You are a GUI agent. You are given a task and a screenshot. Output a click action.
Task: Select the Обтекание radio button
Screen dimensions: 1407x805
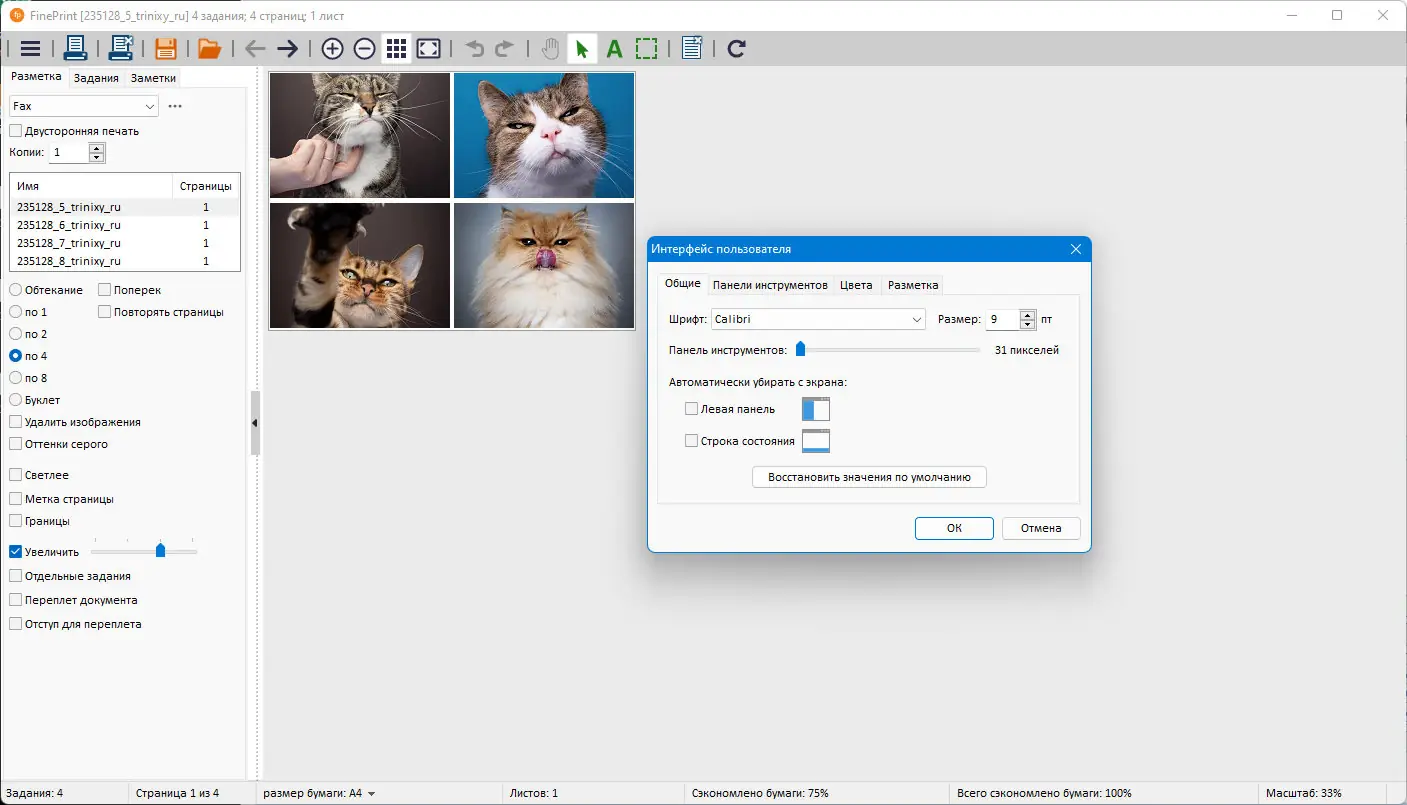(16, 290)
